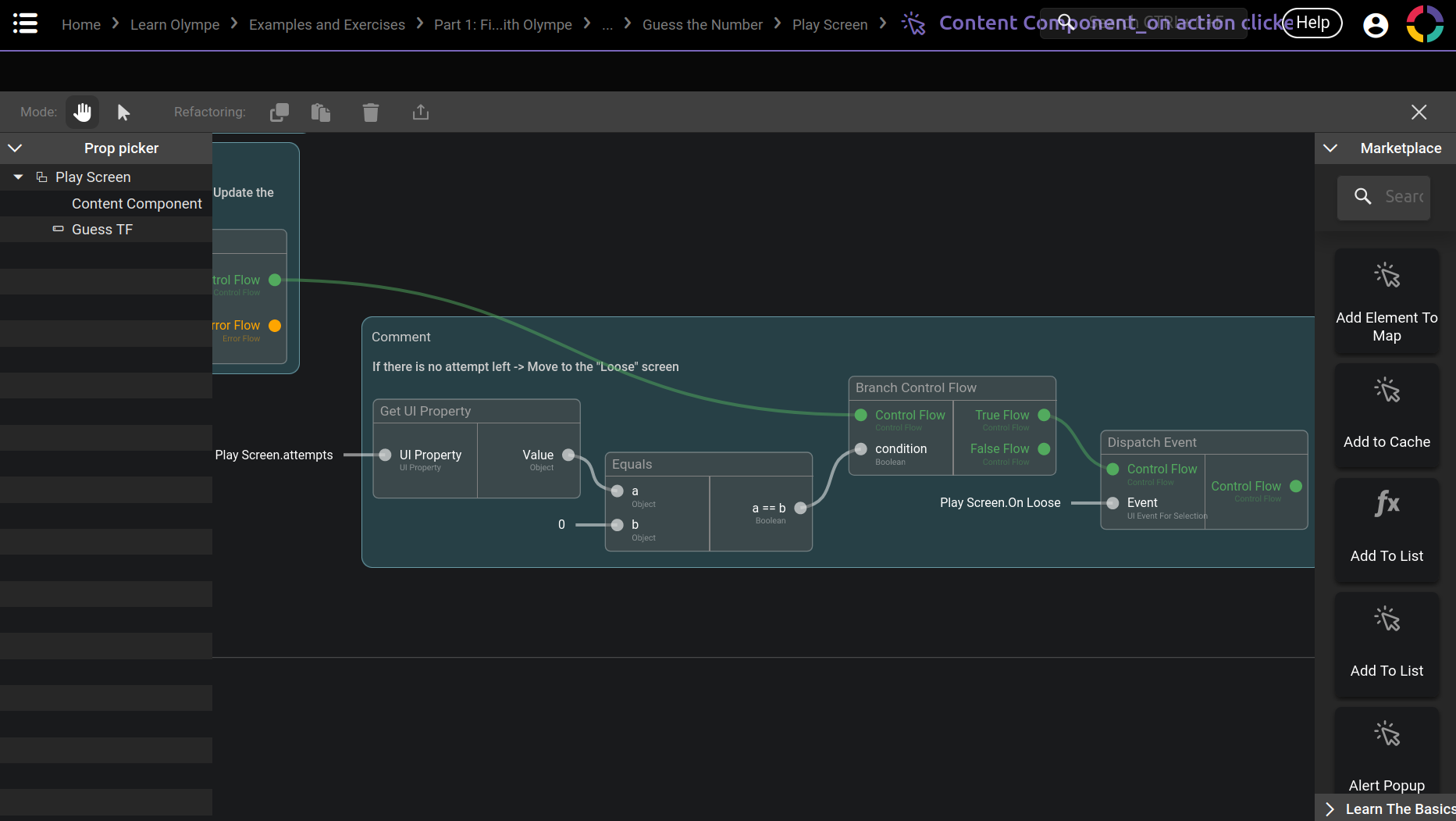Collapse the Marketplace panel
The image size is (1456, 821).
click(x=1330, y=148)
